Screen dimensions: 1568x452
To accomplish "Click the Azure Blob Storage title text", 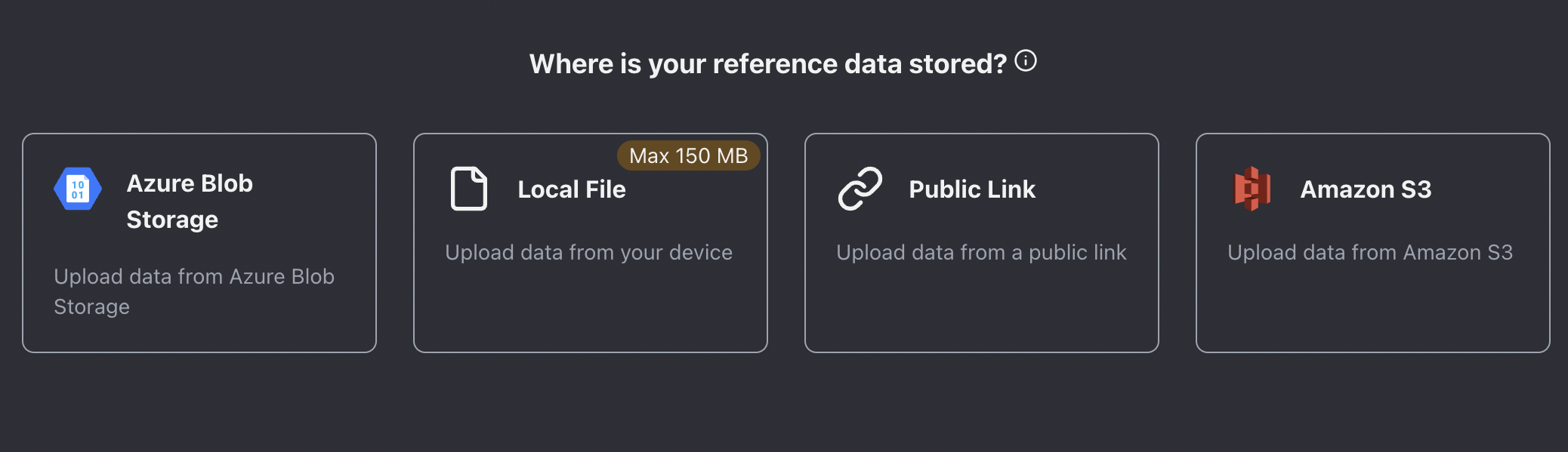I will 190,201.
